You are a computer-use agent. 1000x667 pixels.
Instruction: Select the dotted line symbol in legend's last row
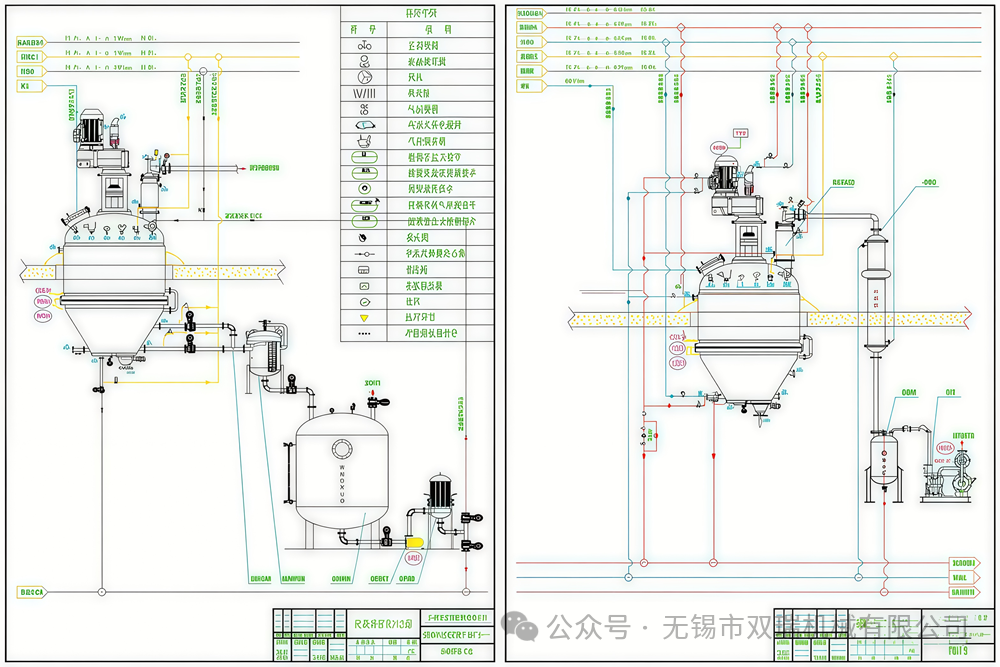point(364,334)
